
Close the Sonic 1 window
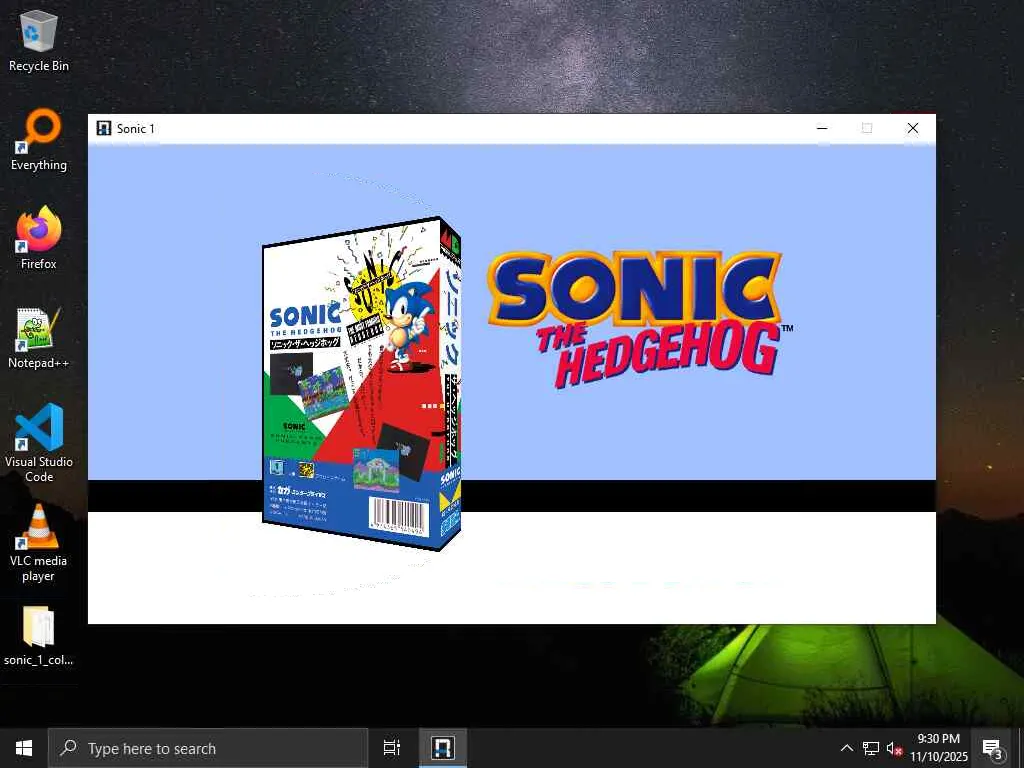tap(913, 128)
